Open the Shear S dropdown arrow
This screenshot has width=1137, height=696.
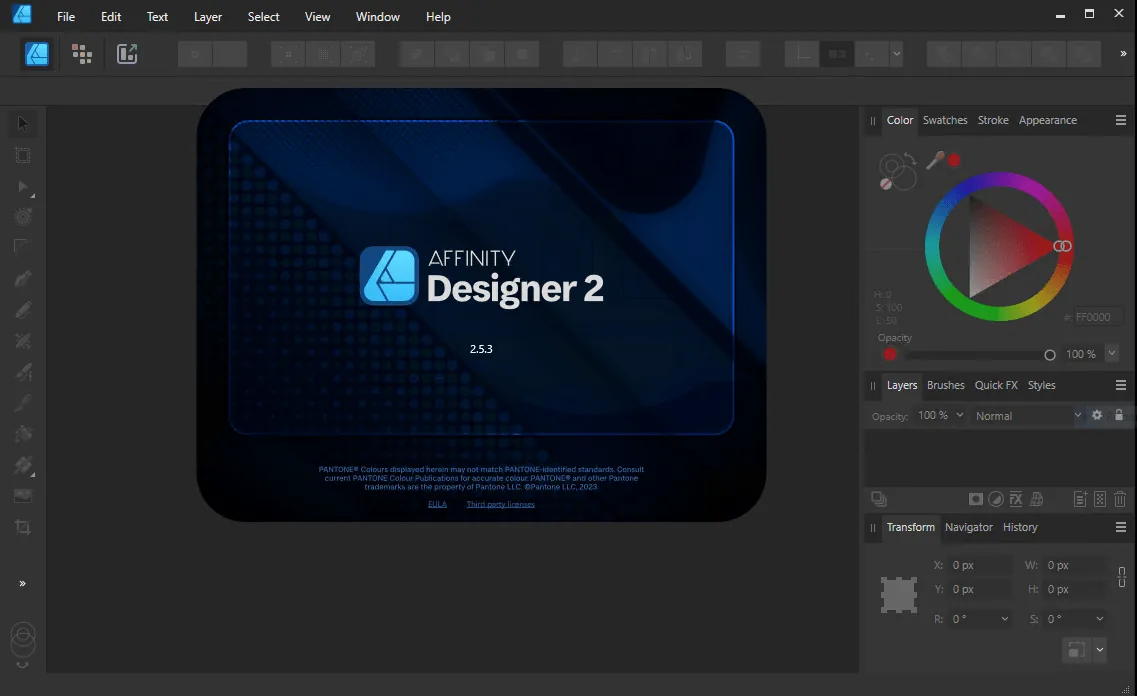pos(1099,618)
